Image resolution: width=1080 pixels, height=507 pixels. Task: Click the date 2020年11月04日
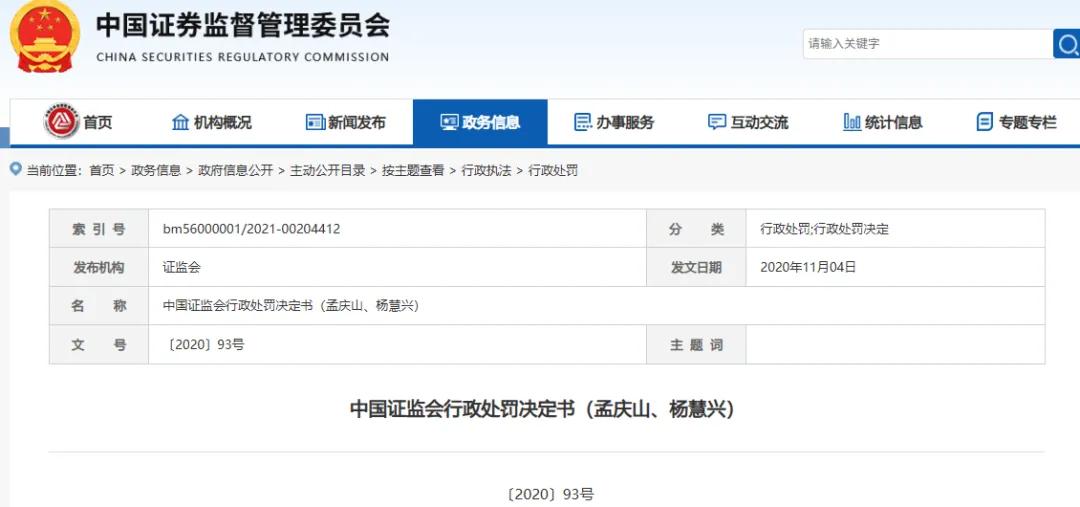pyautogui.click(x=808, y=267)
